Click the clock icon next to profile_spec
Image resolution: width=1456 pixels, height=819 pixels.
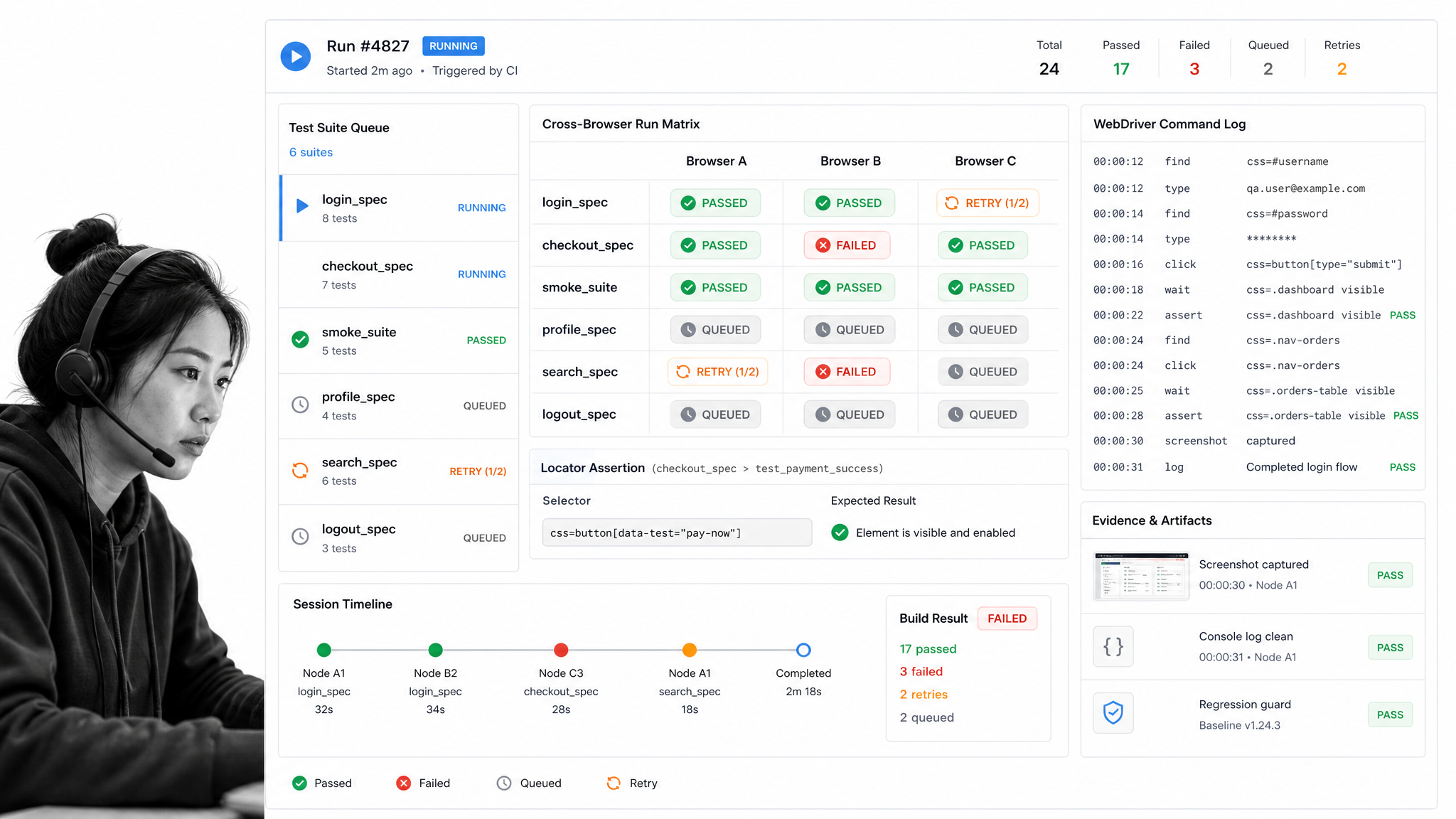301,405
